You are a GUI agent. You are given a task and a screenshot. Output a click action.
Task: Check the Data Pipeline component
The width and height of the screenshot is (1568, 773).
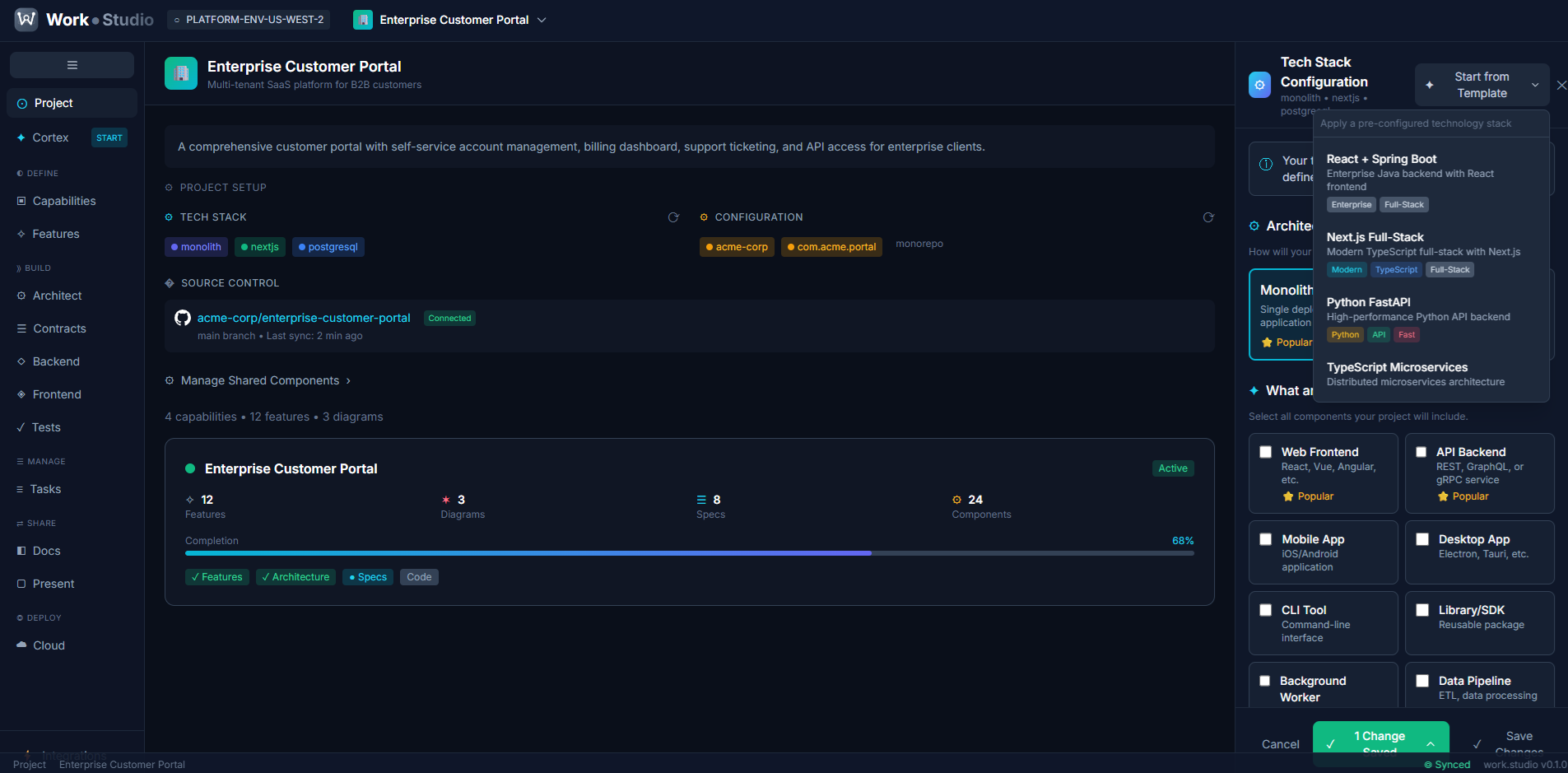pyautogui.click(x=1422, y=681)
